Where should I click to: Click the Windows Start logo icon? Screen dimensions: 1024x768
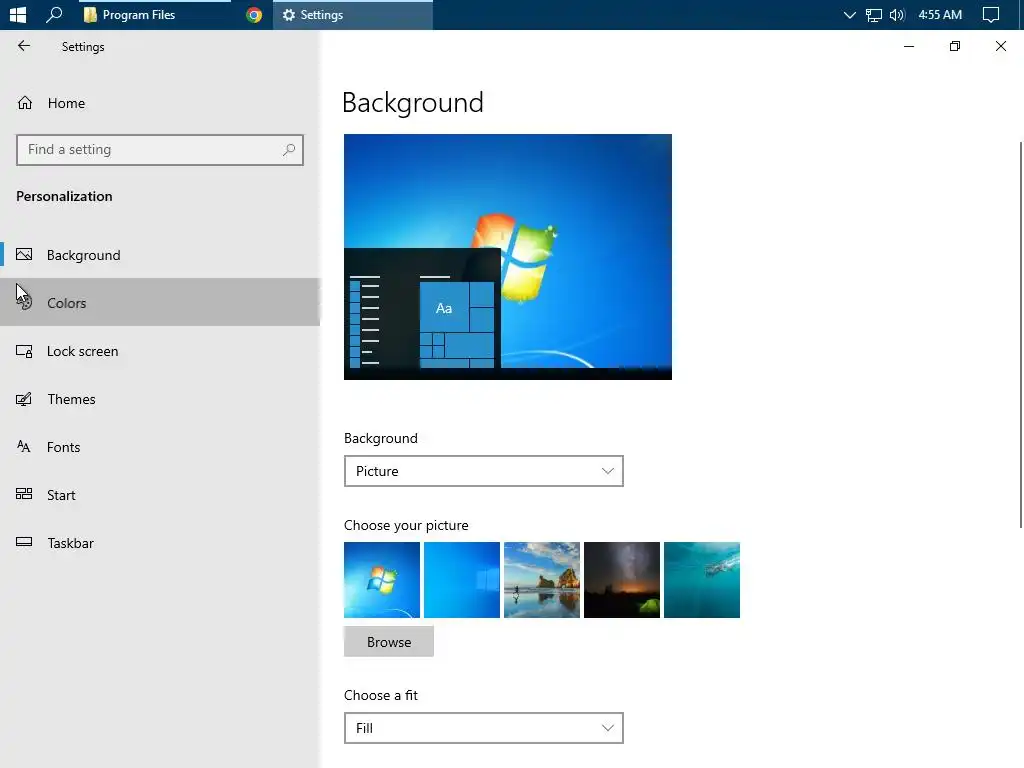[x=18, y=14]
